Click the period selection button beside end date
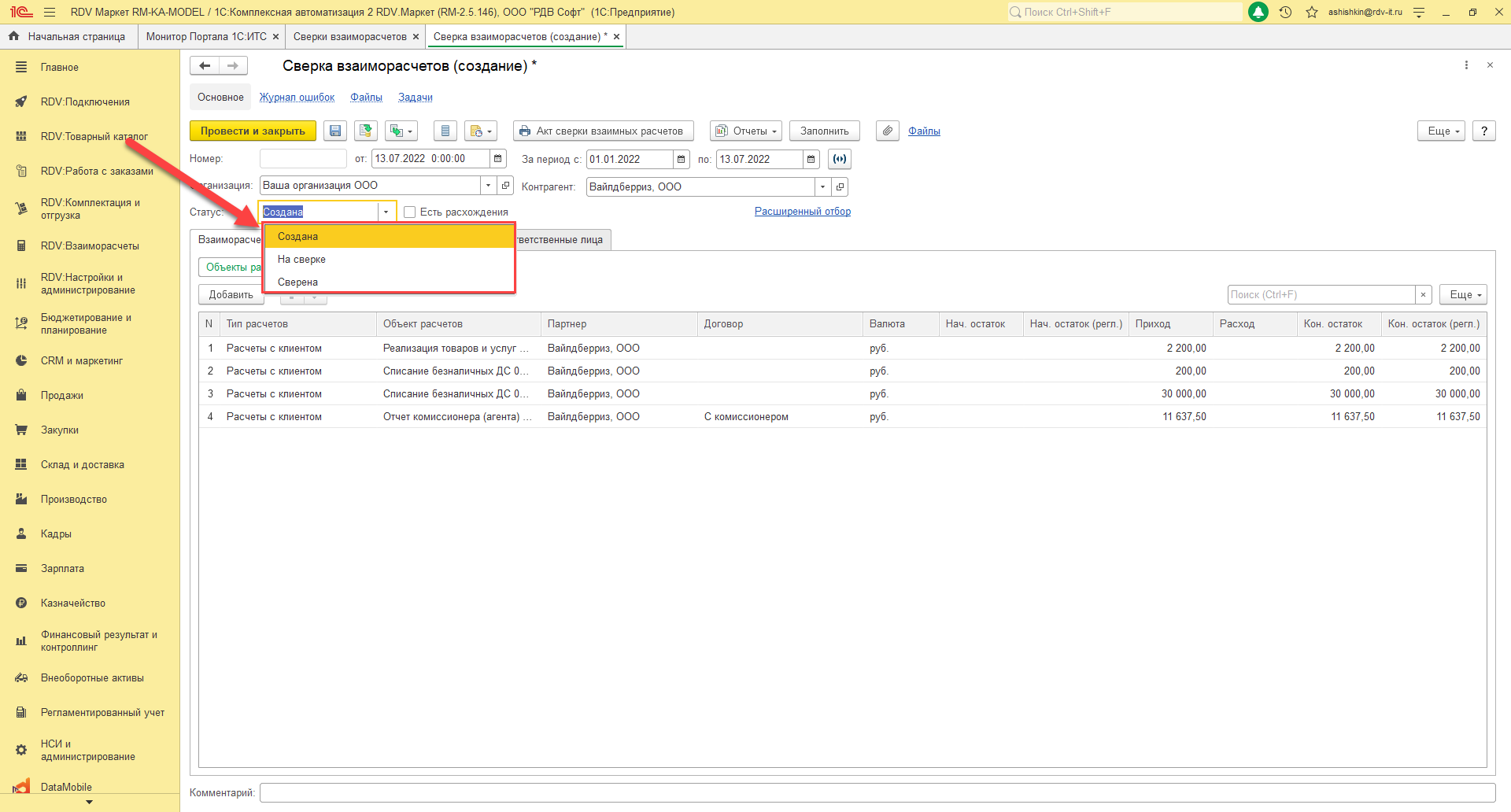The height and width of the screenshot is (812, 1511). click(840, 160)
